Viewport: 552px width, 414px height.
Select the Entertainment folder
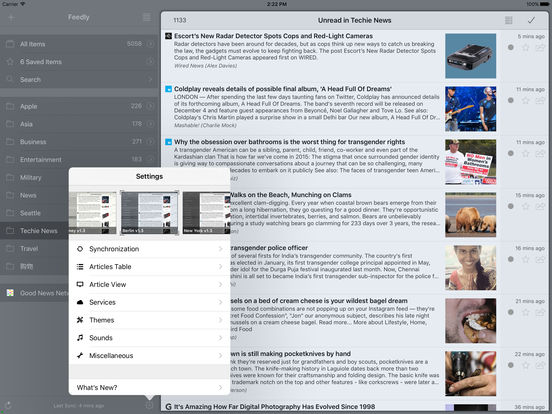(x=80, y=159)
